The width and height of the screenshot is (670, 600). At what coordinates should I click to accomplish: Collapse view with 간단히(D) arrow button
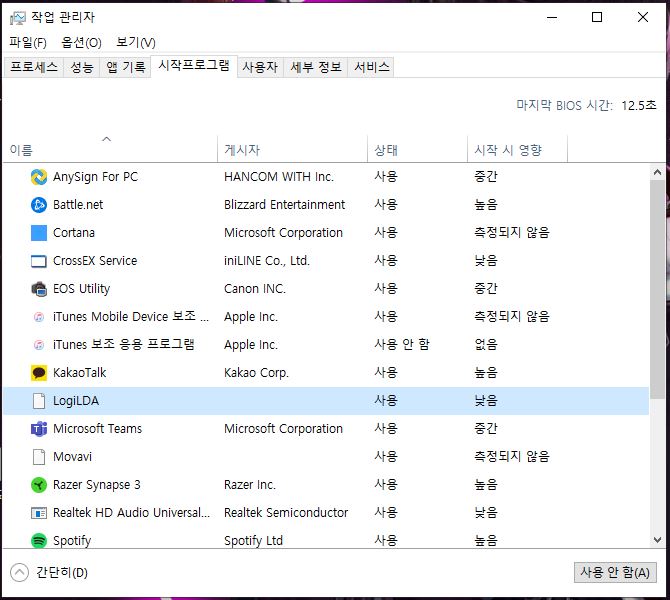(x=19, y=573)
